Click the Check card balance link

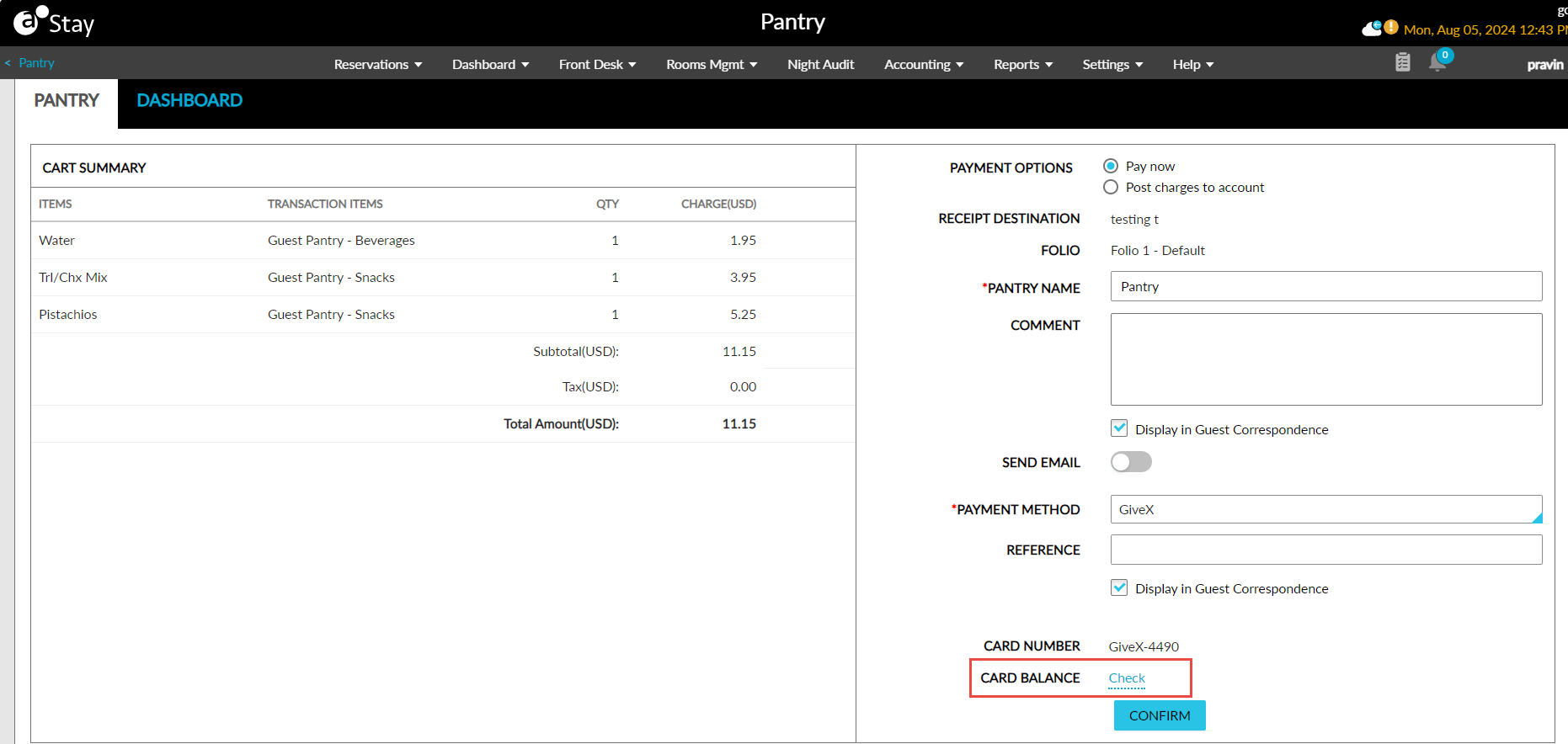[1127, 678]
